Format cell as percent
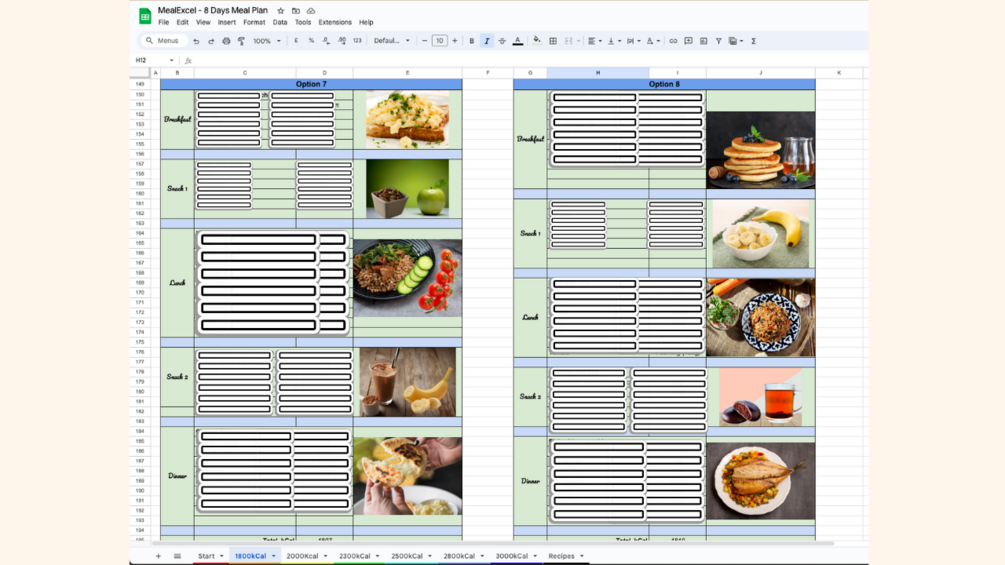The width and height of the screenshot is (1005, 565). tap(311, 41)
